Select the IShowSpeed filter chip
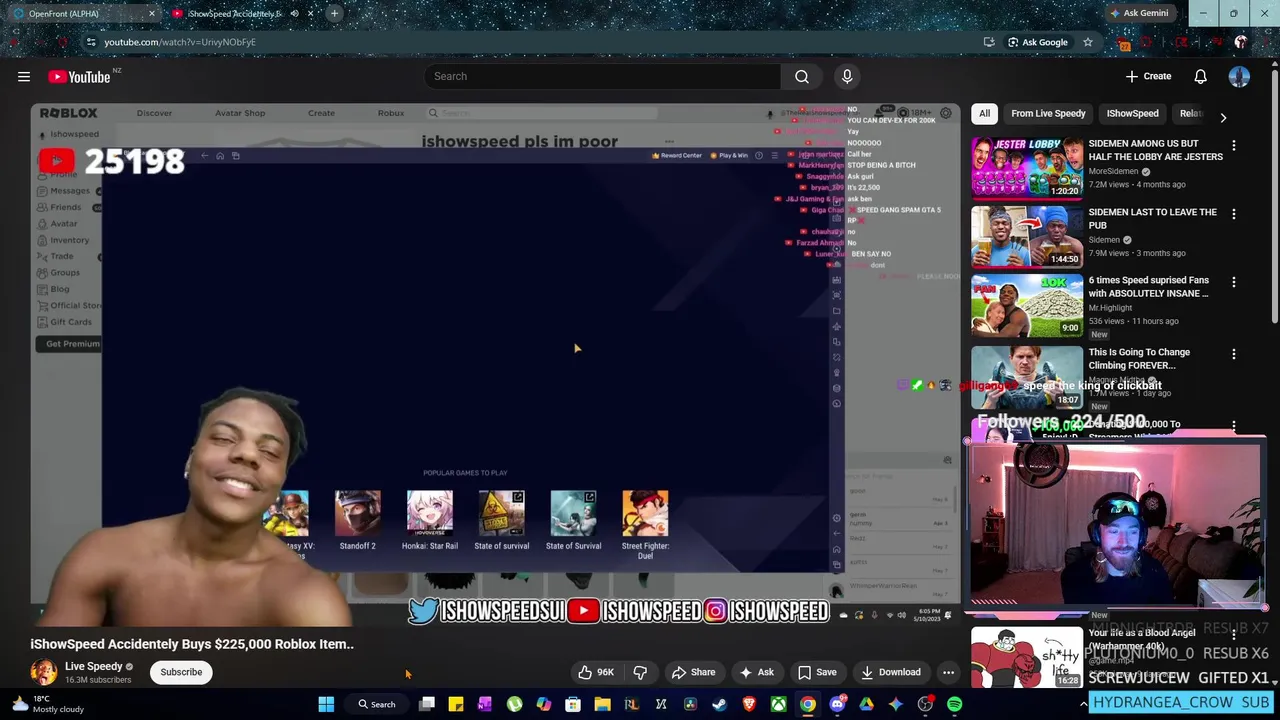 point(1132,114)
